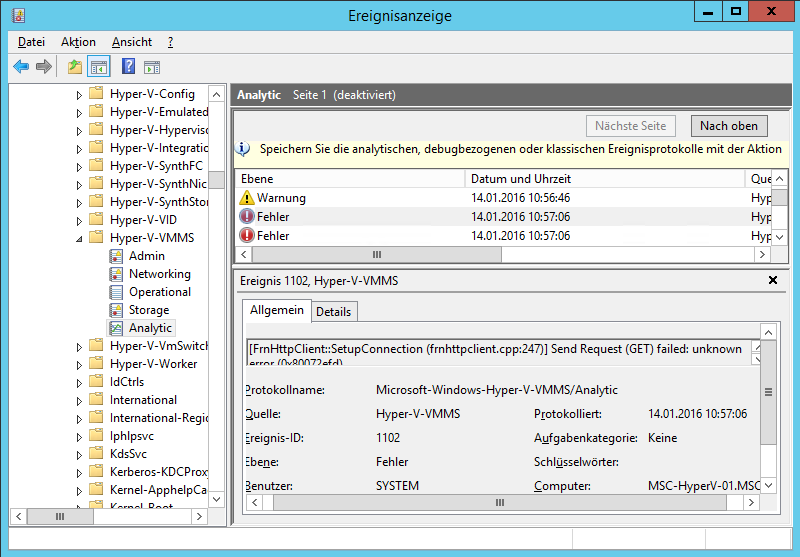Select the International-Regional tree item
Screen dimensions: 800x557
tap(158, 418)
